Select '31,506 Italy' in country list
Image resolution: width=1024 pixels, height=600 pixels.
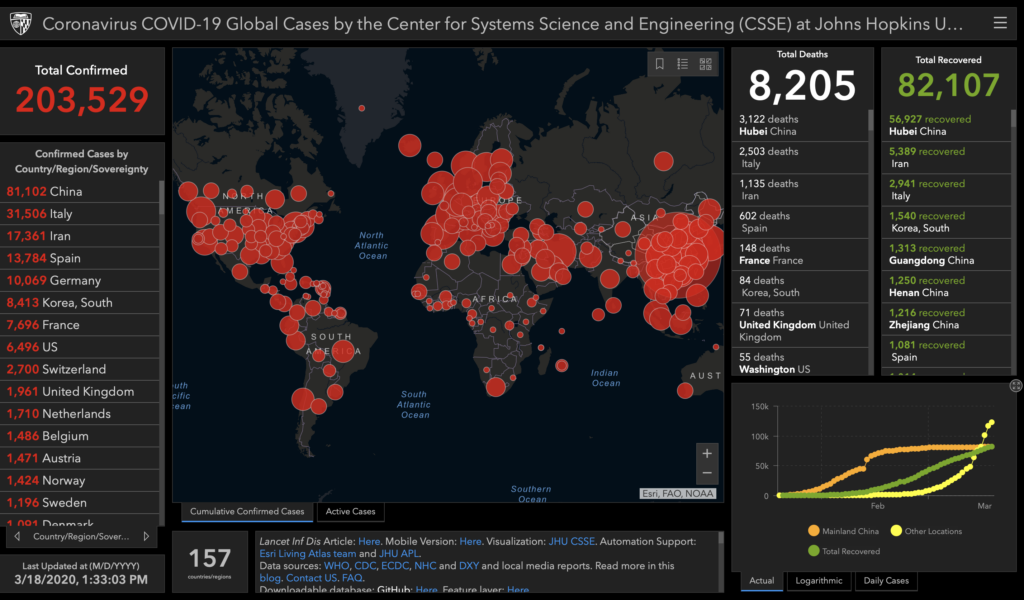tap(80, 213)
